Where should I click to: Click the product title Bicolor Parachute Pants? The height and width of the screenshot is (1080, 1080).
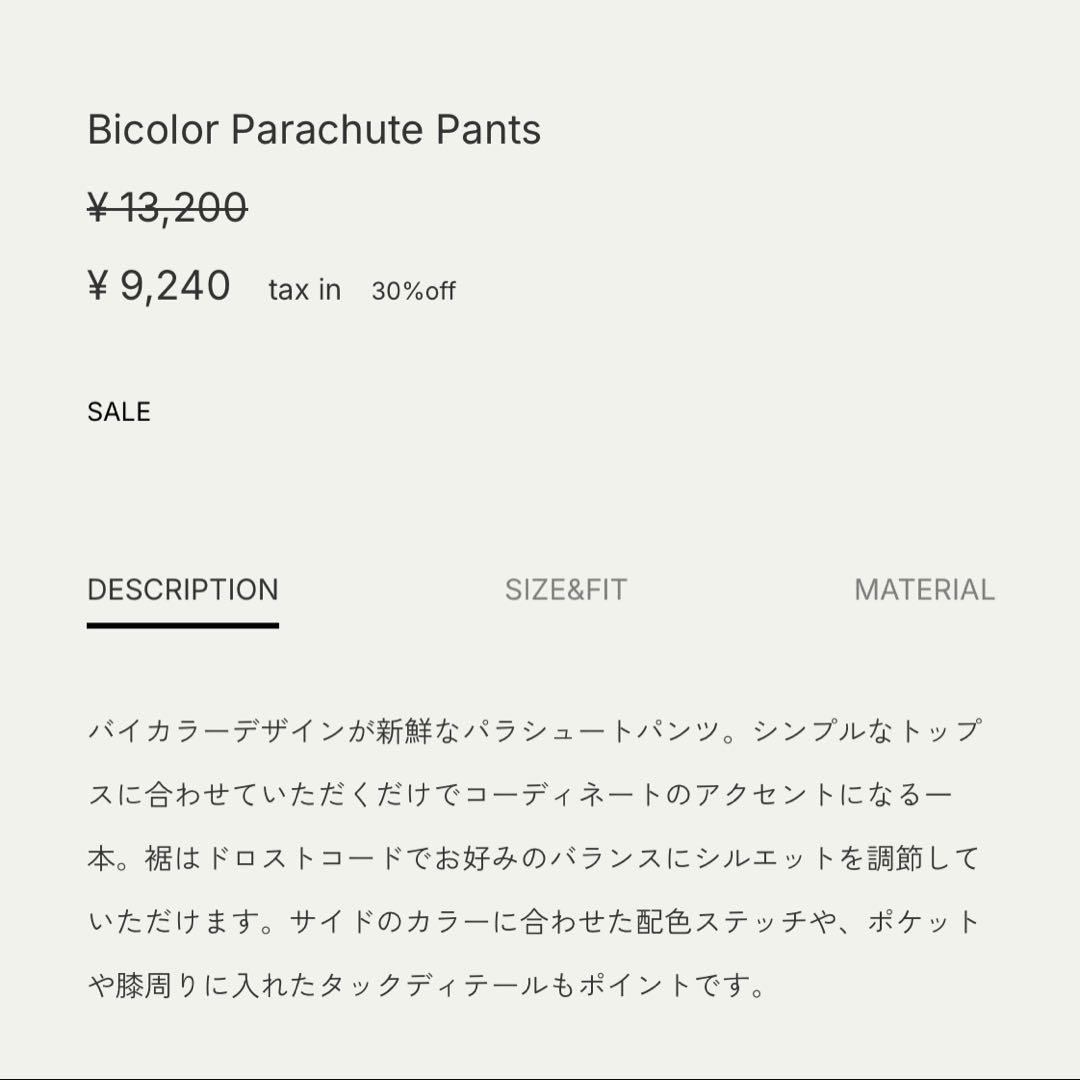(x=313, y=130)
